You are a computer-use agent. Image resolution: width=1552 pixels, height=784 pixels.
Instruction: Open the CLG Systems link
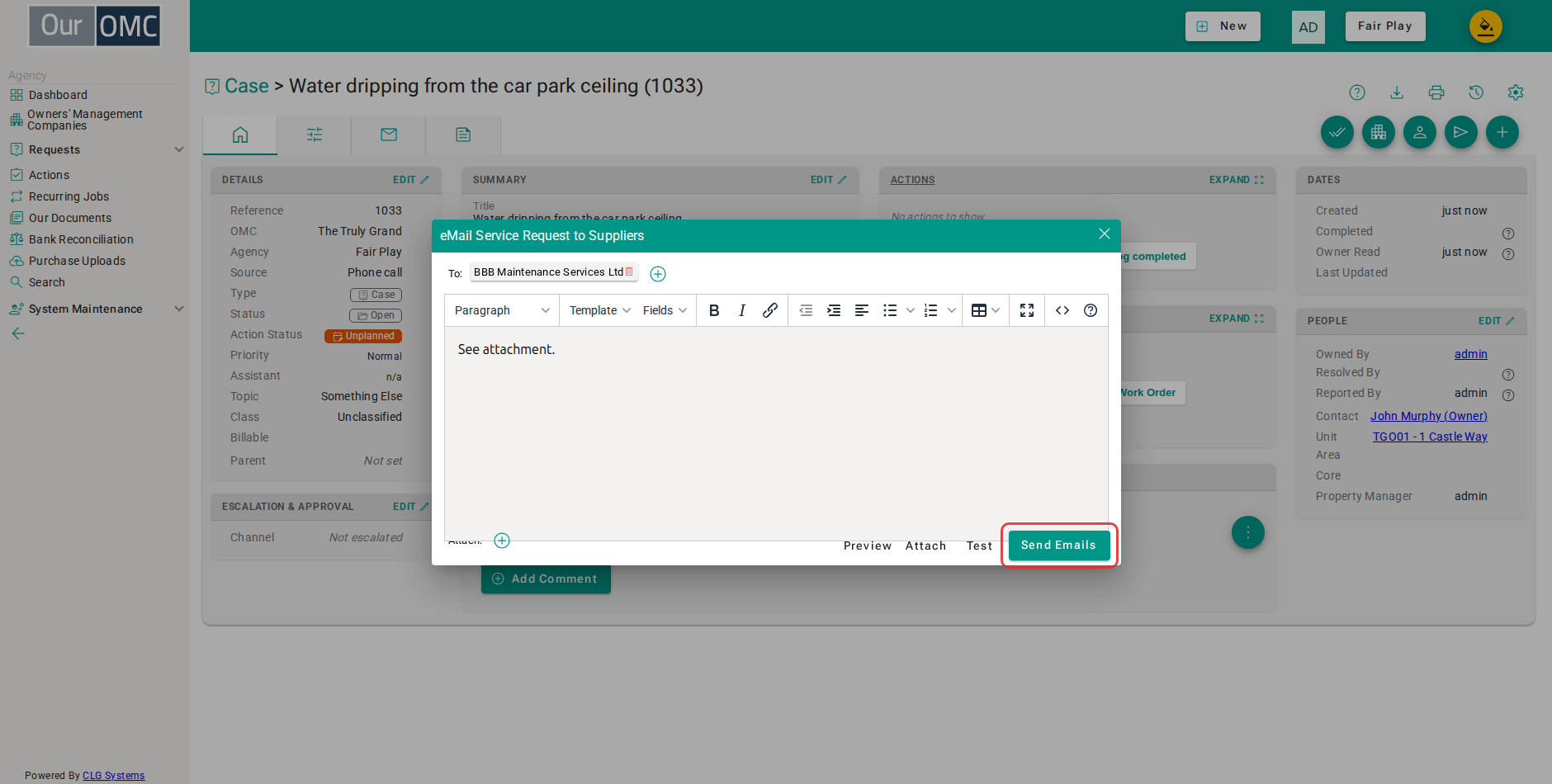click(113, 776)
